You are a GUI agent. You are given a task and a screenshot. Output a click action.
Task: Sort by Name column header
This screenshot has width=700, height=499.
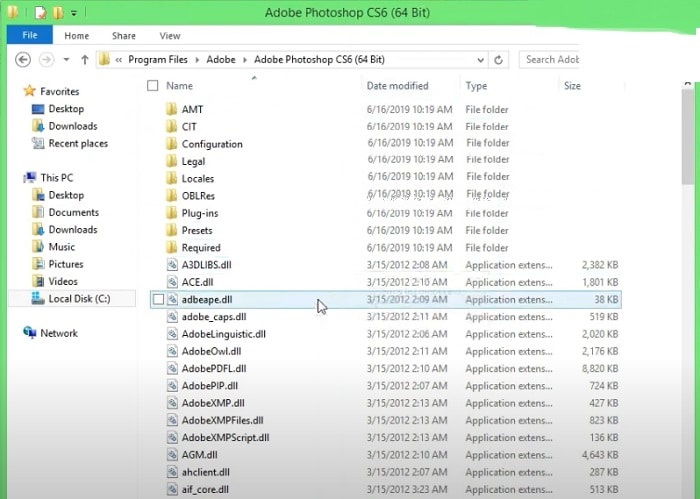tap(179, 86)
